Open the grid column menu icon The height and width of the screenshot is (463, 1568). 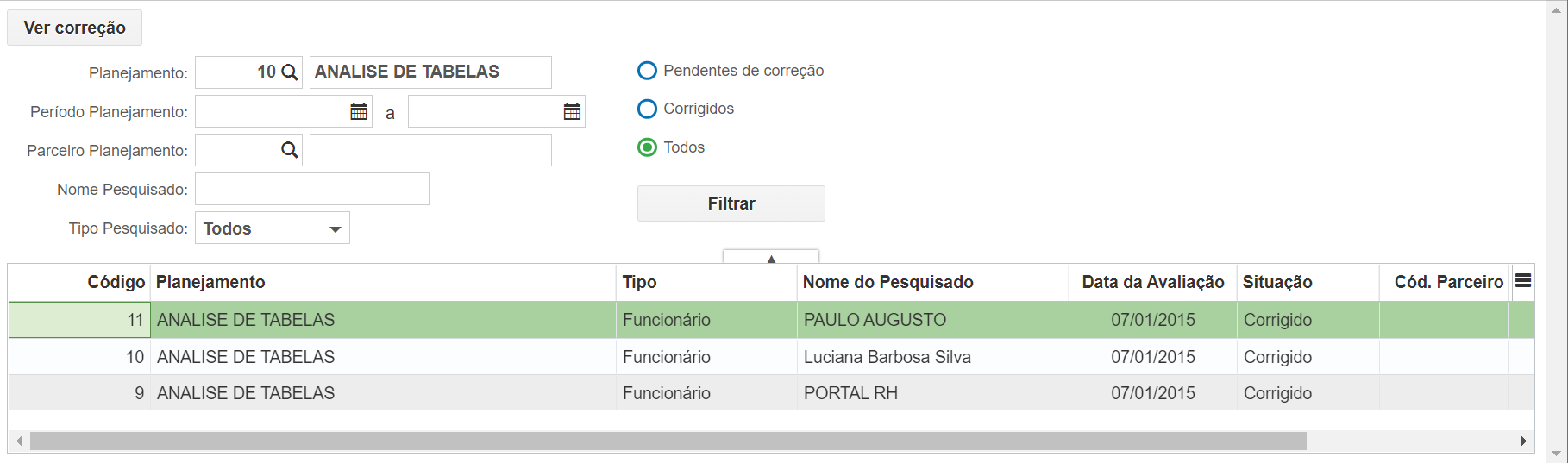tap(1523, 281)
